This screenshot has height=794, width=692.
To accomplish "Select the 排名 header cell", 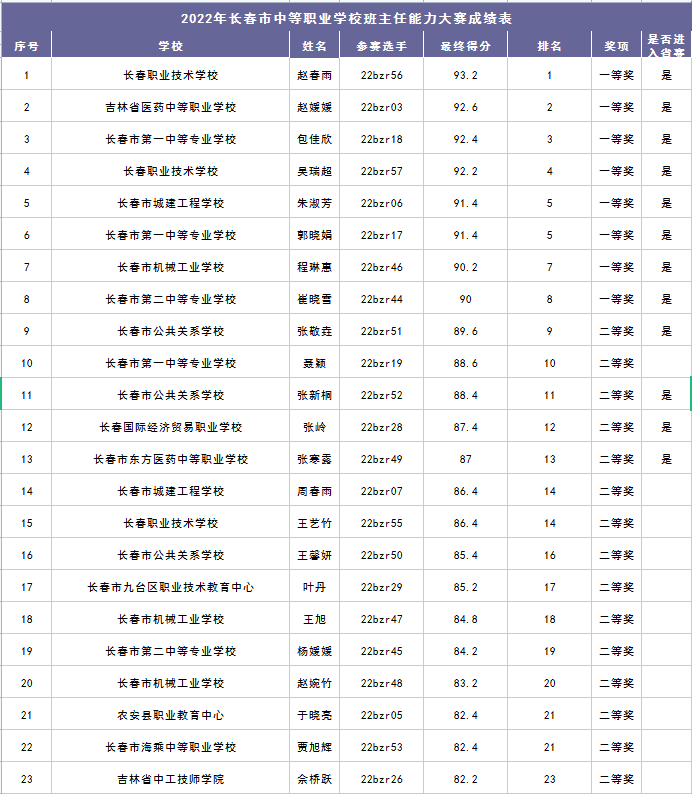I will click(549, 46).
